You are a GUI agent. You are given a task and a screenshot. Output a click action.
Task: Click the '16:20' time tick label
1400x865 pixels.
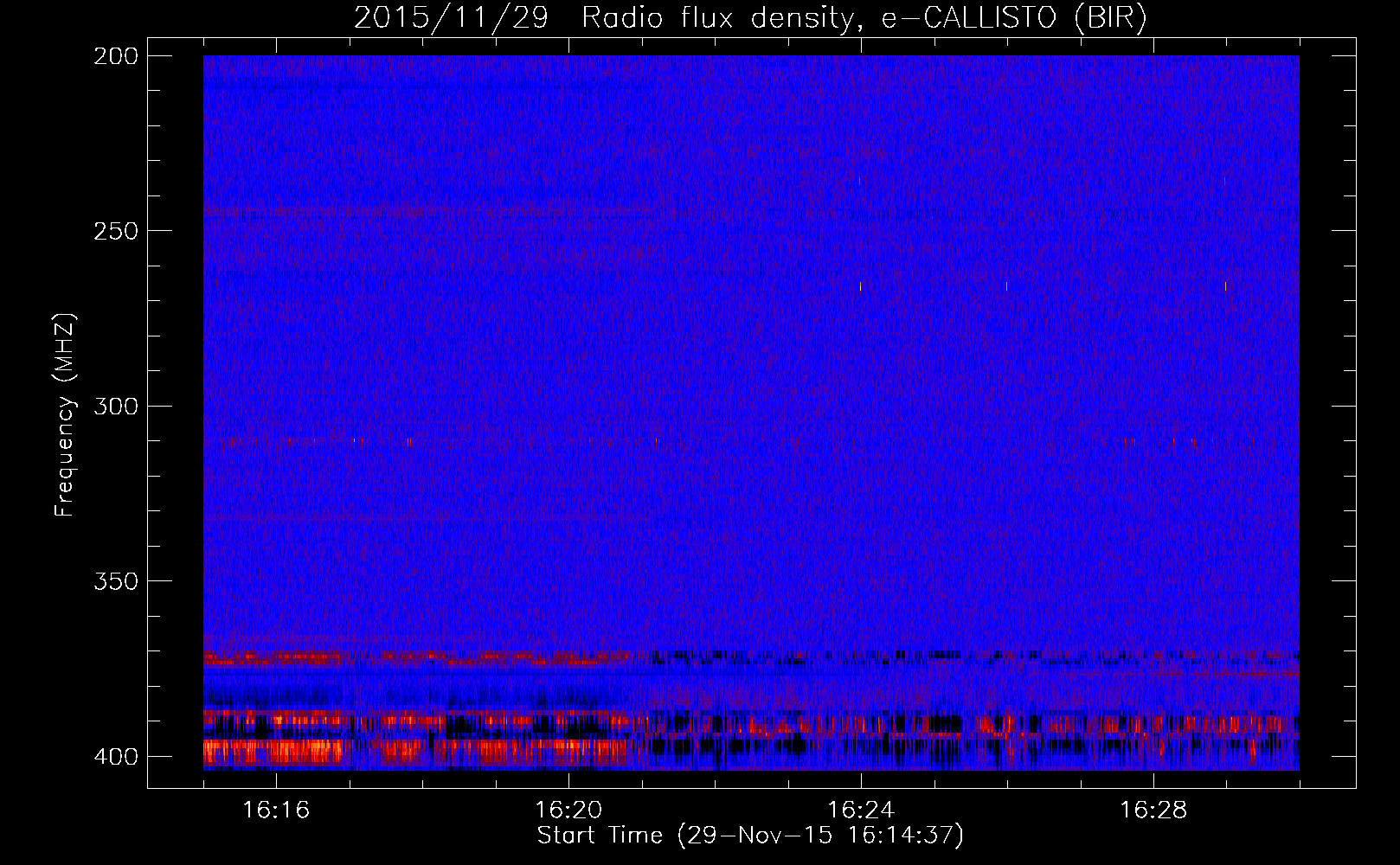(568, 811)
